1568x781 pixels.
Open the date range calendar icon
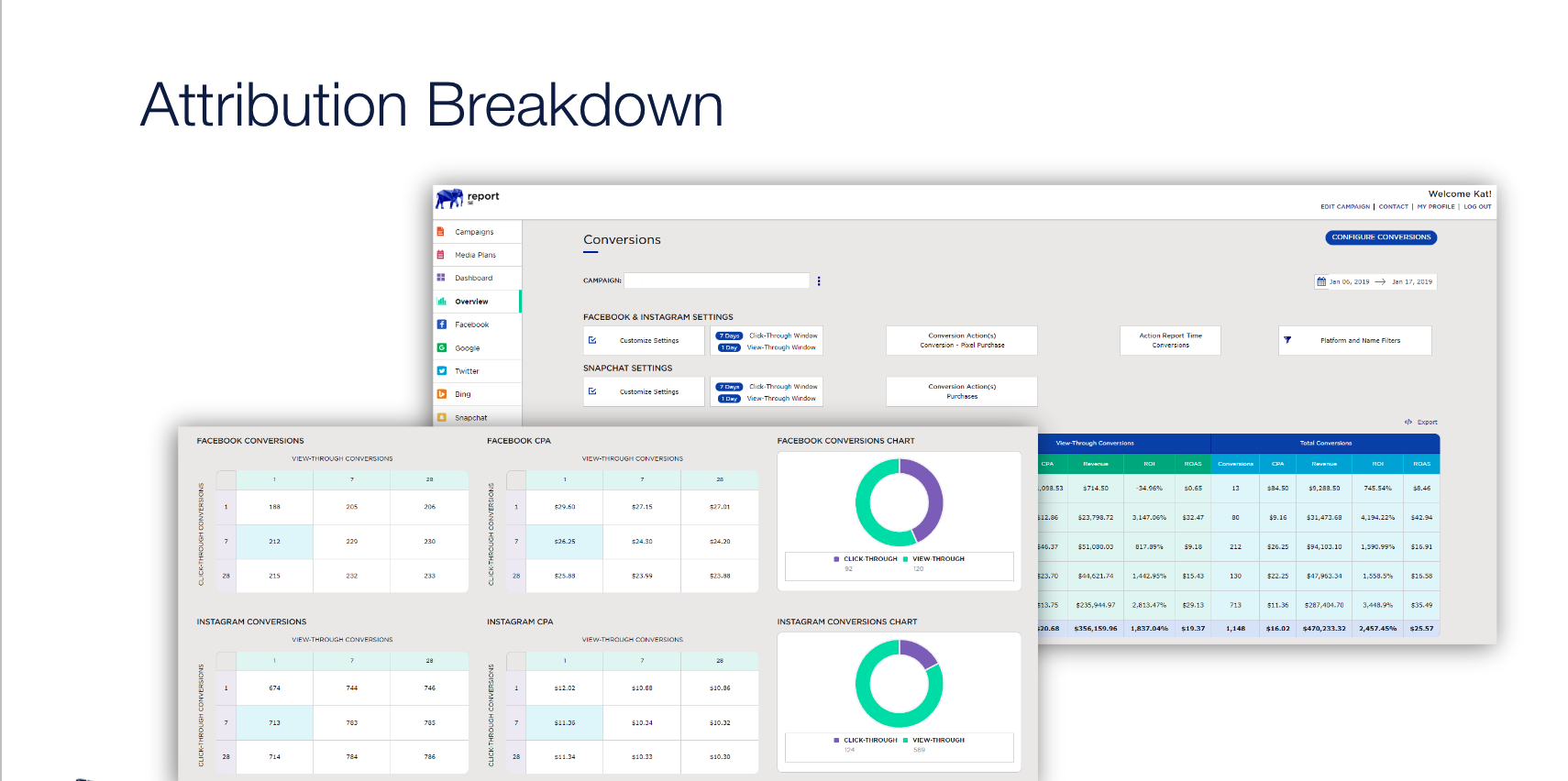point(1321,281)
